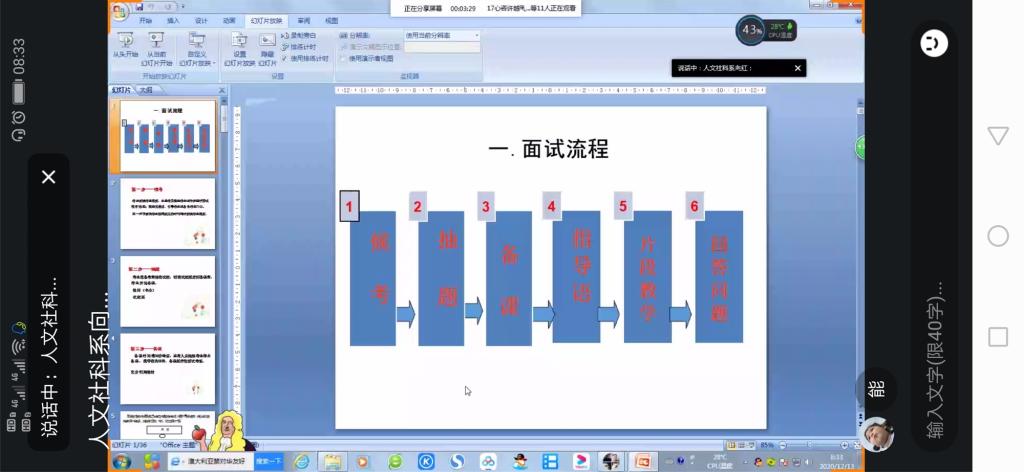This screenshot has height=472, width=1024.
Task: Click the Office button logo
Action: [120, 12]
